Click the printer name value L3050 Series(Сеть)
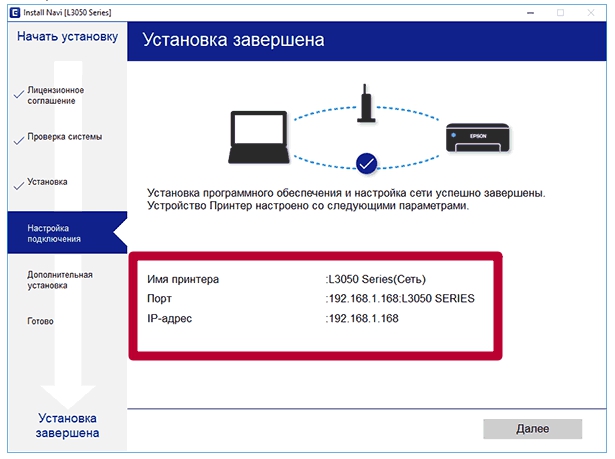This screenshot has width=615, height=459. tap(376, 279)
